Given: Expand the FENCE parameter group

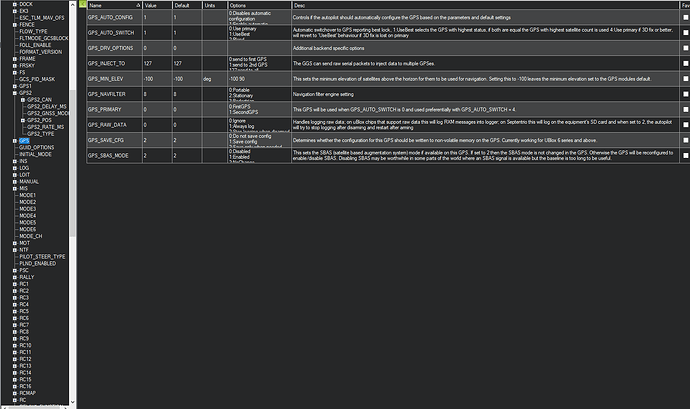Looking at the screenshot, I should pyautogui.click(x=15, y=25).
